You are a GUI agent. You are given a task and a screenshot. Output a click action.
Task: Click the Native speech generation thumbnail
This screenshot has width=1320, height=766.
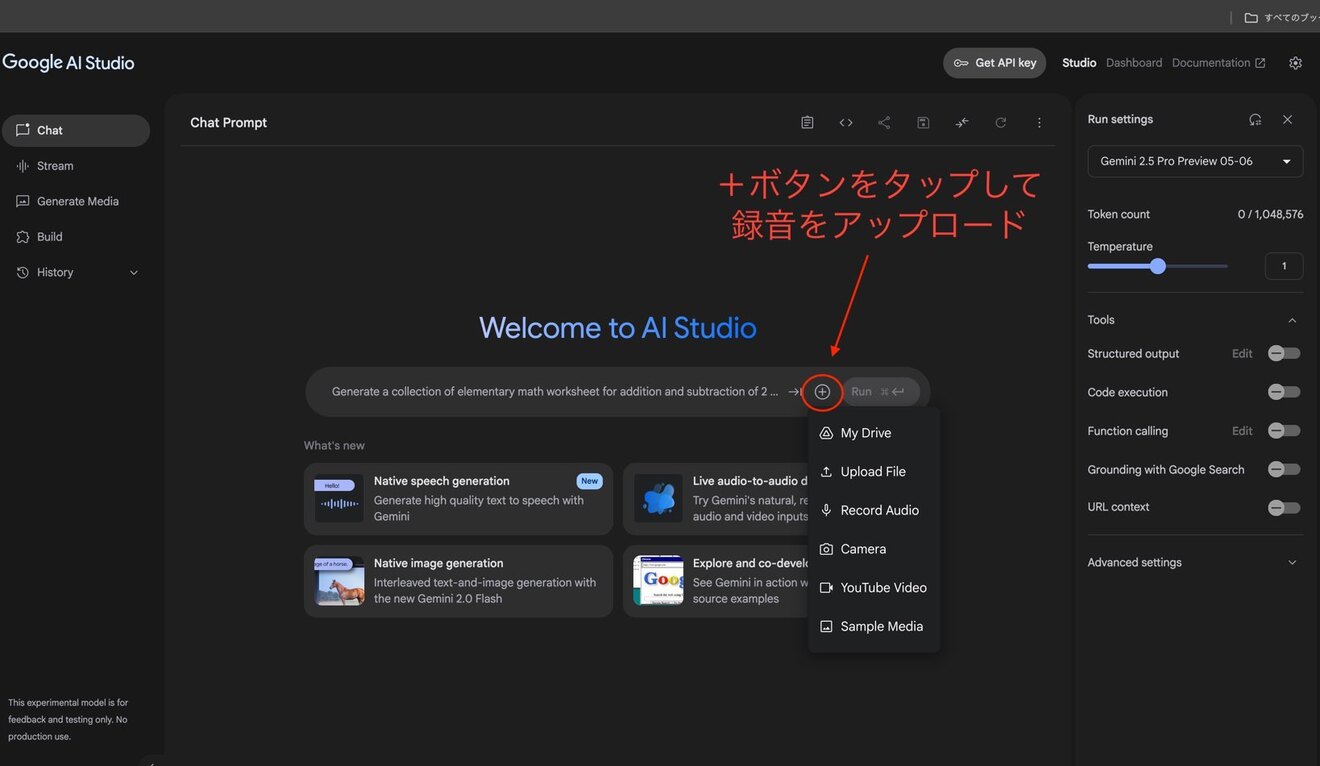click(339, 498)
